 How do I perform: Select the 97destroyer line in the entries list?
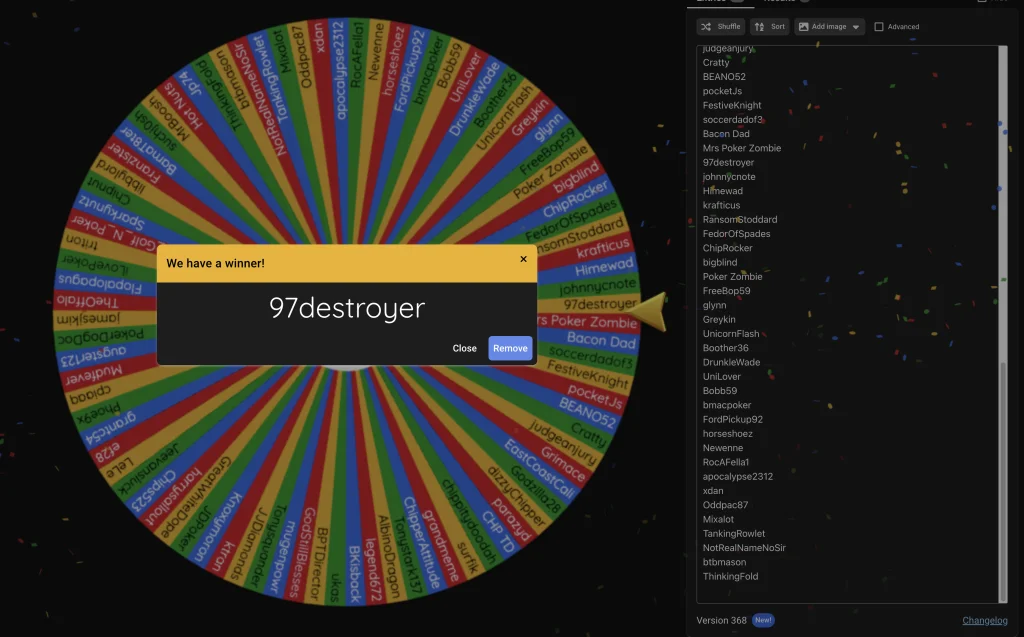(728, 162)
